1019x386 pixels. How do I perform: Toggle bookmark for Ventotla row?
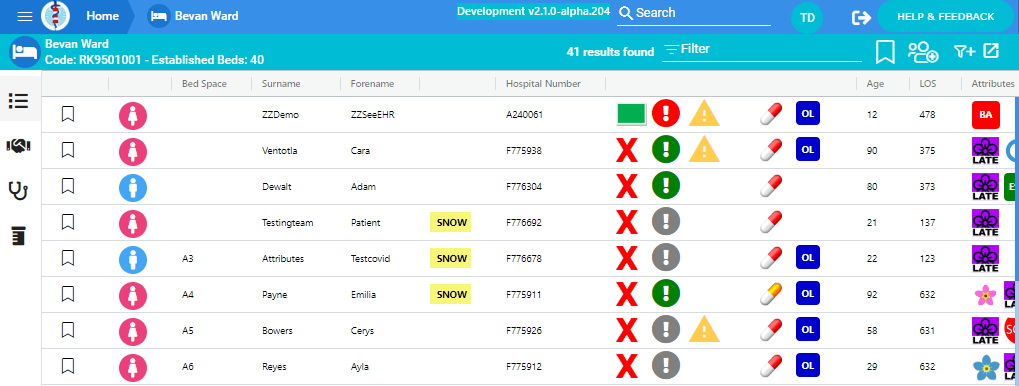coord(68,150)
